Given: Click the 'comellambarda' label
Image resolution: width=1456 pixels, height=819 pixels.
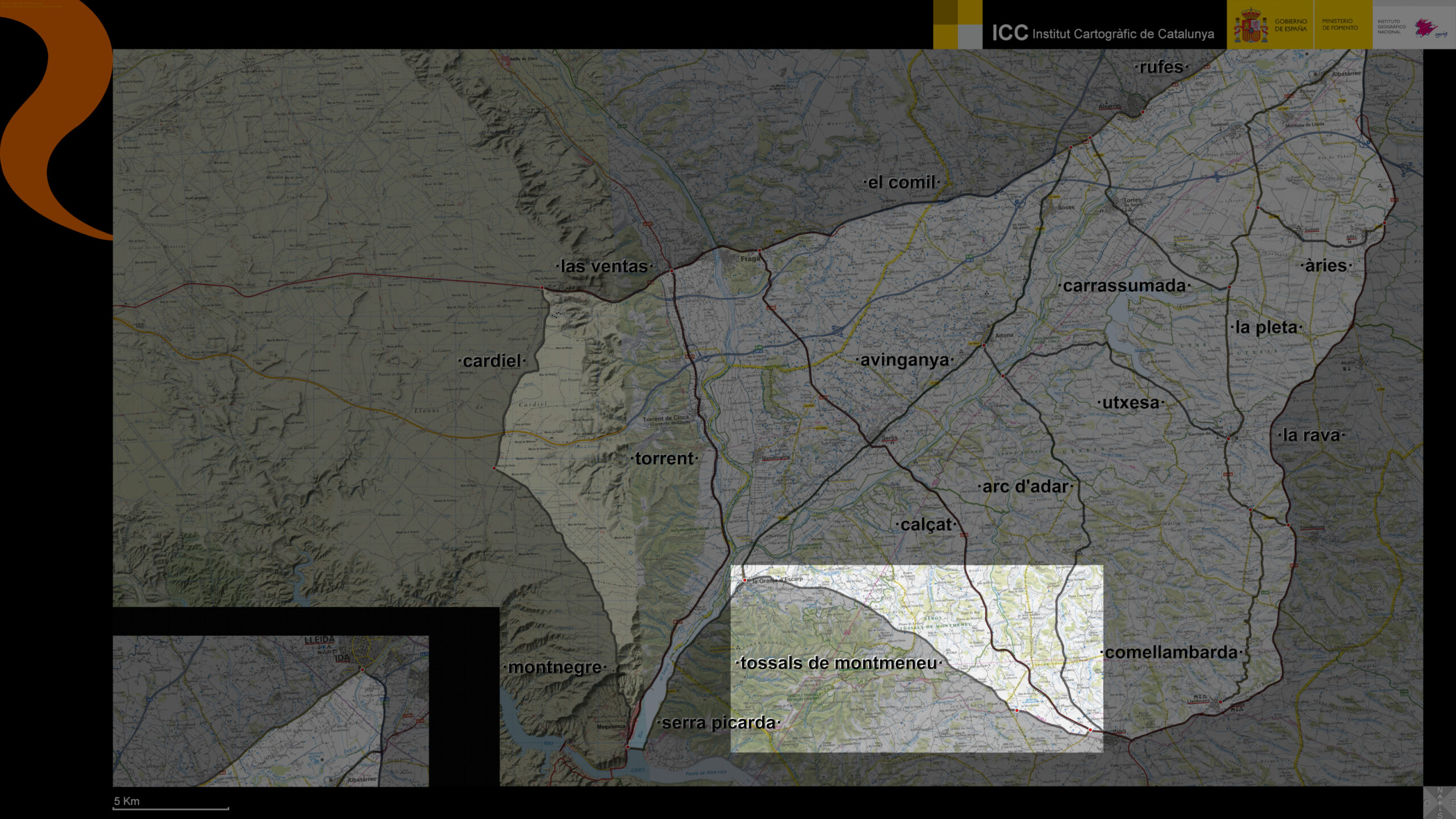Looking at the screenshot, I should 1171,652.
